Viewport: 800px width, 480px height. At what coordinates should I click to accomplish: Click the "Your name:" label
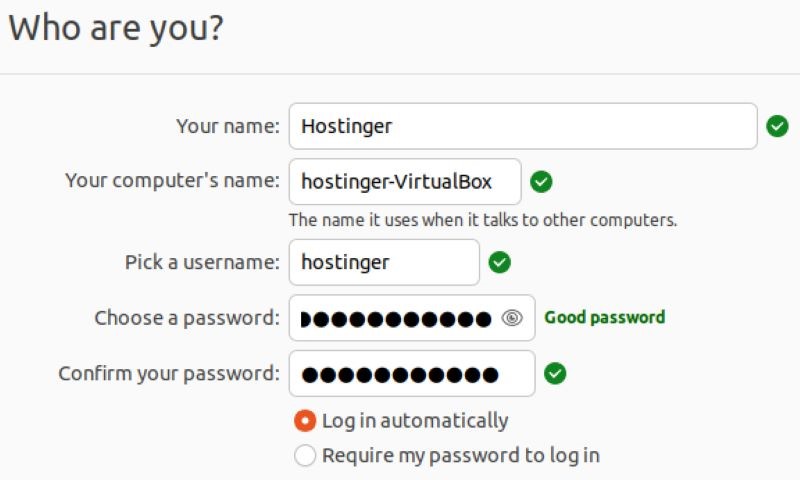click(x=228, y=126)
